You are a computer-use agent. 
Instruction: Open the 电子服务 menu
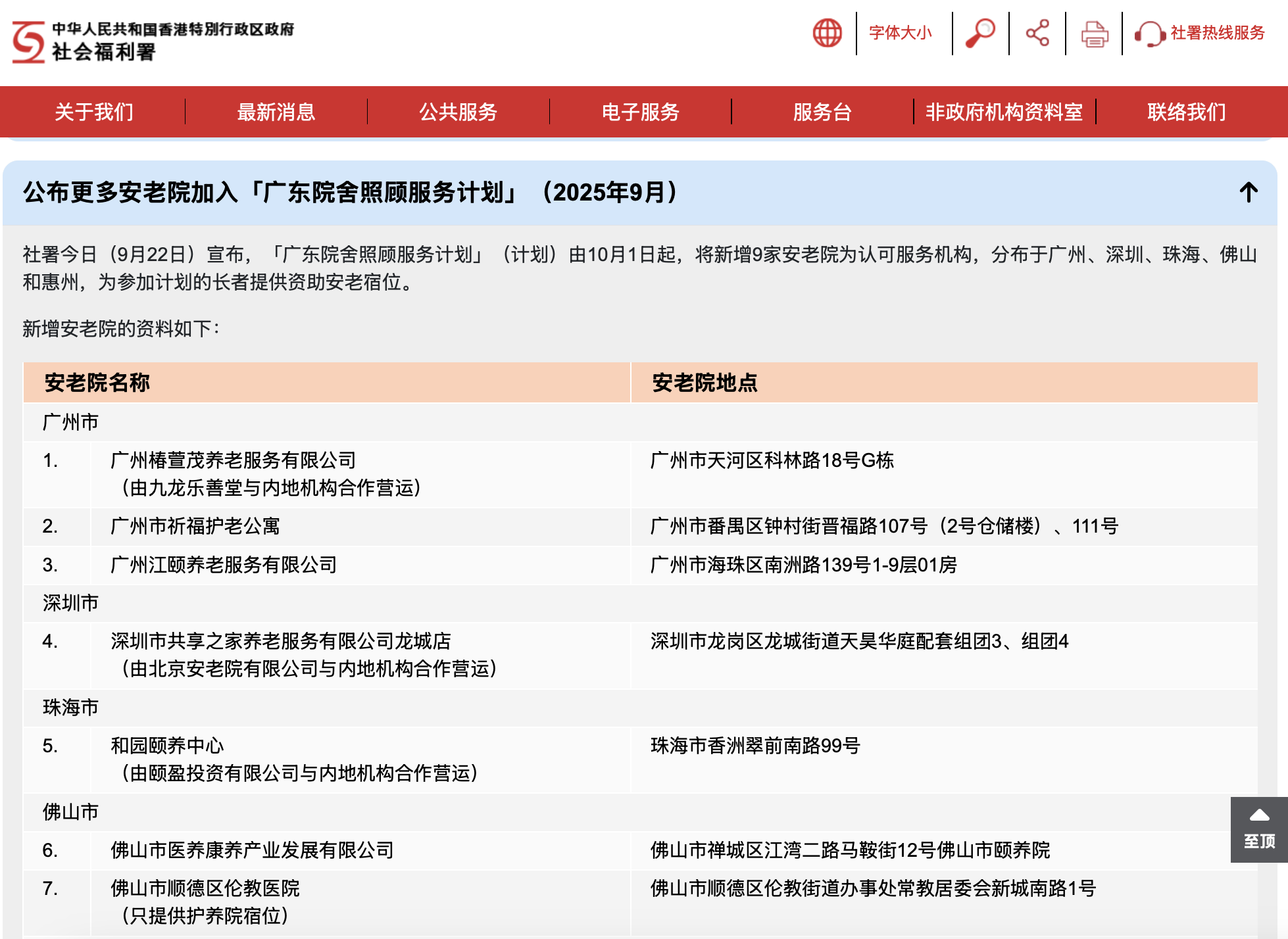(x=640, y=112)
